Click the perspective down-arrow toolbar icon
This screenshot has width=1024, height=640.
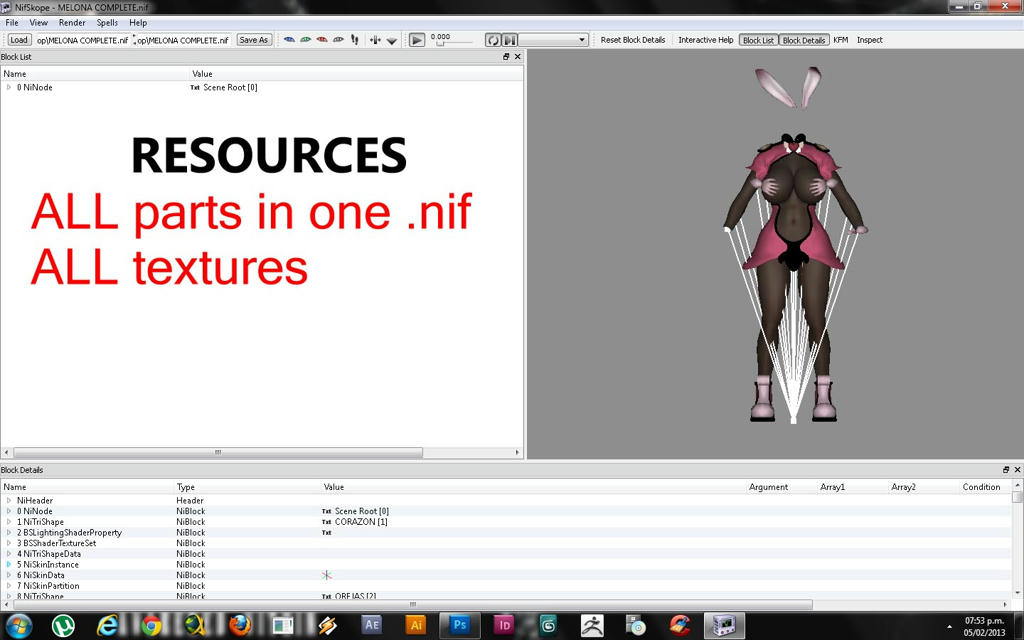(392, 40)
